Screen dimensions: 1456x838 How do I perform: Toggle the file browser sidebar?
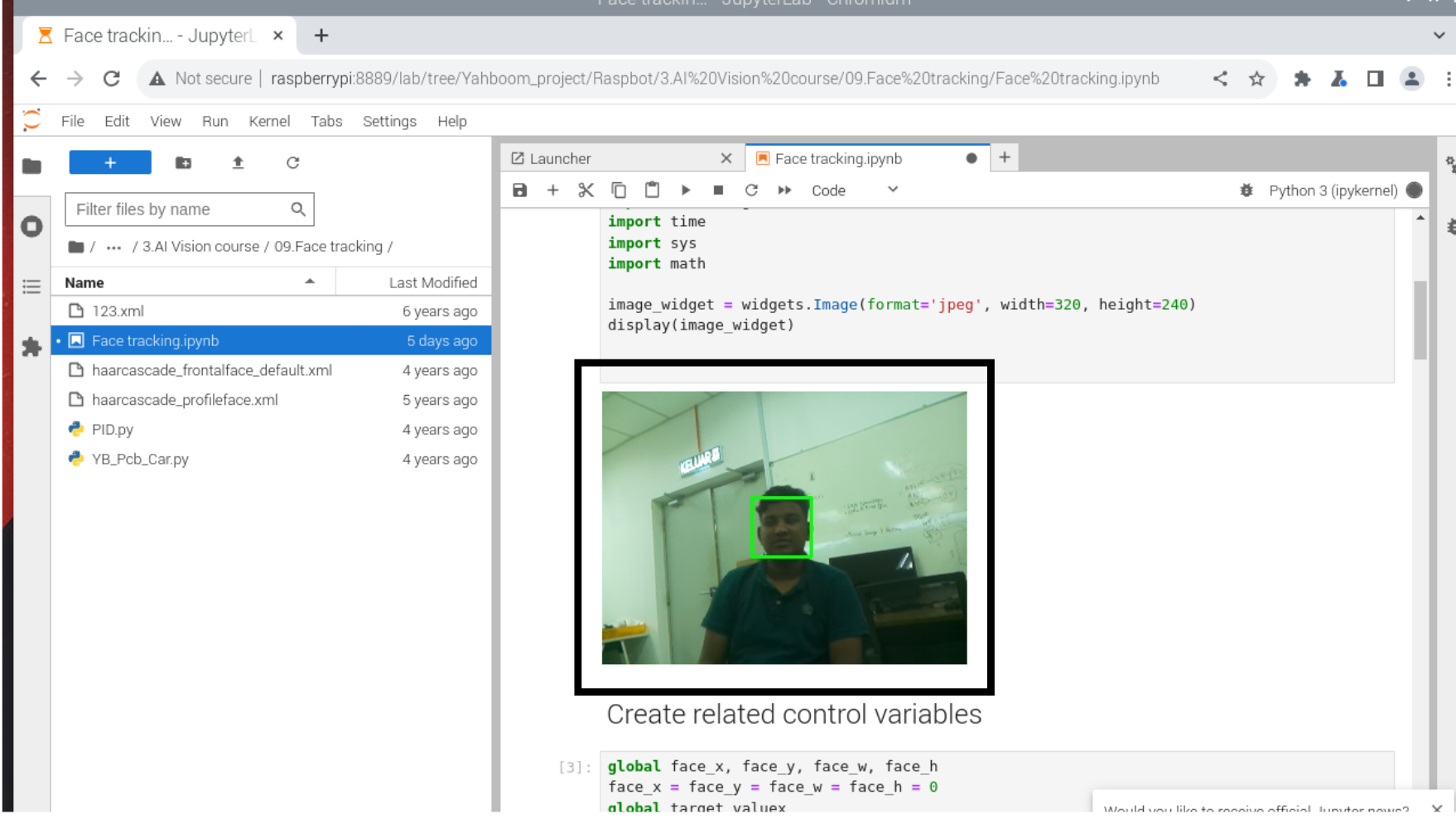31,166
